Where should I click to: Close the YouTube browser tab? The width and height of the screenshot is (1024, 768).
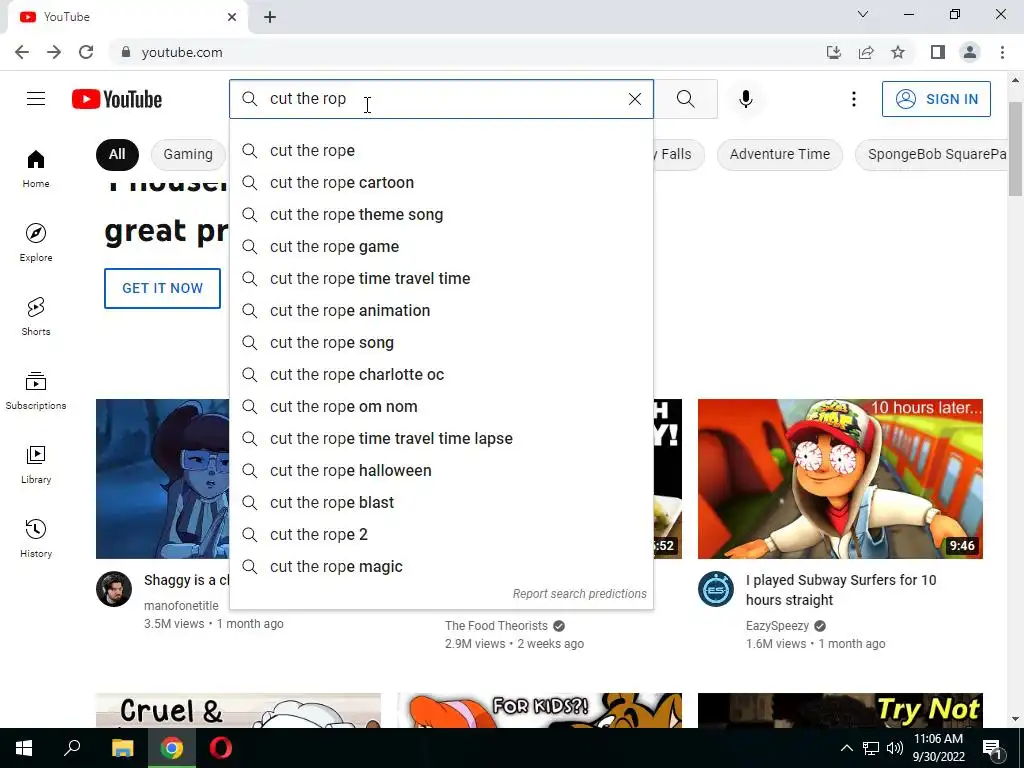pos(232,17)
